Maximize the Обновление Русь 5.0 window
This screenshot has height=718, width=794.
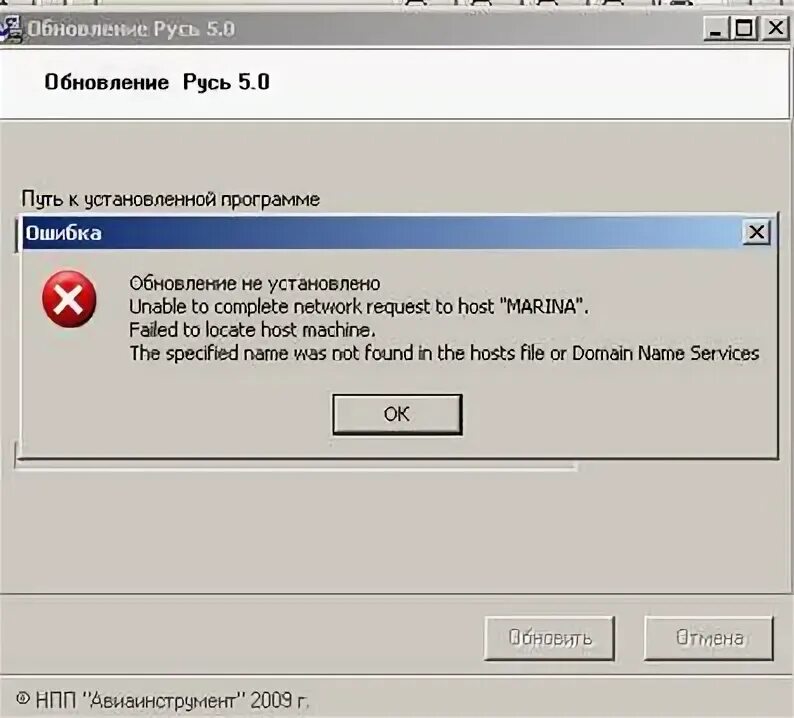[x=743, y=28]
